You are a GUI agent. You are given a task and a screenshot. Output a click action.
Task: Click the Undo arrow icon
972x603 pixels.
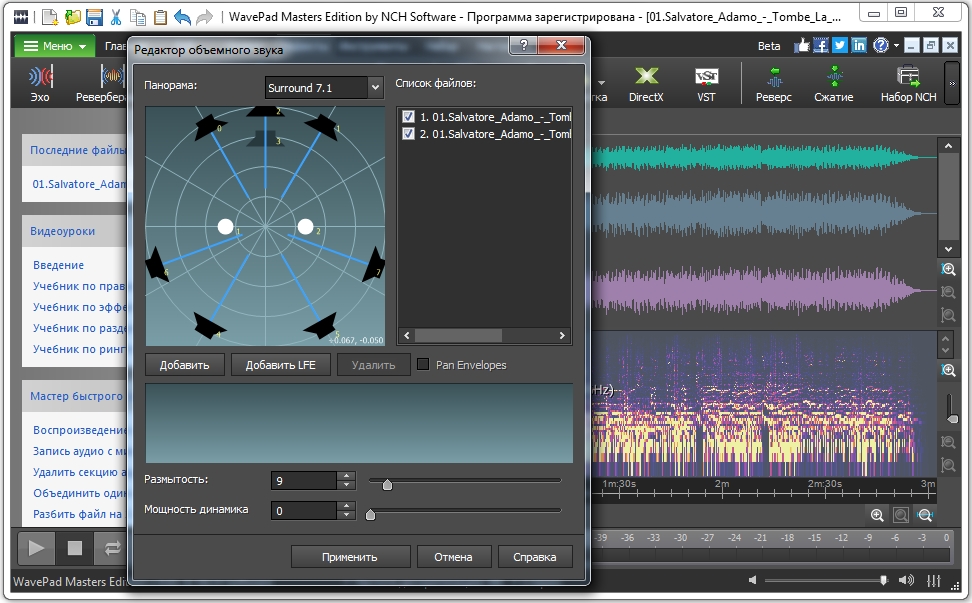coord(182,17)
